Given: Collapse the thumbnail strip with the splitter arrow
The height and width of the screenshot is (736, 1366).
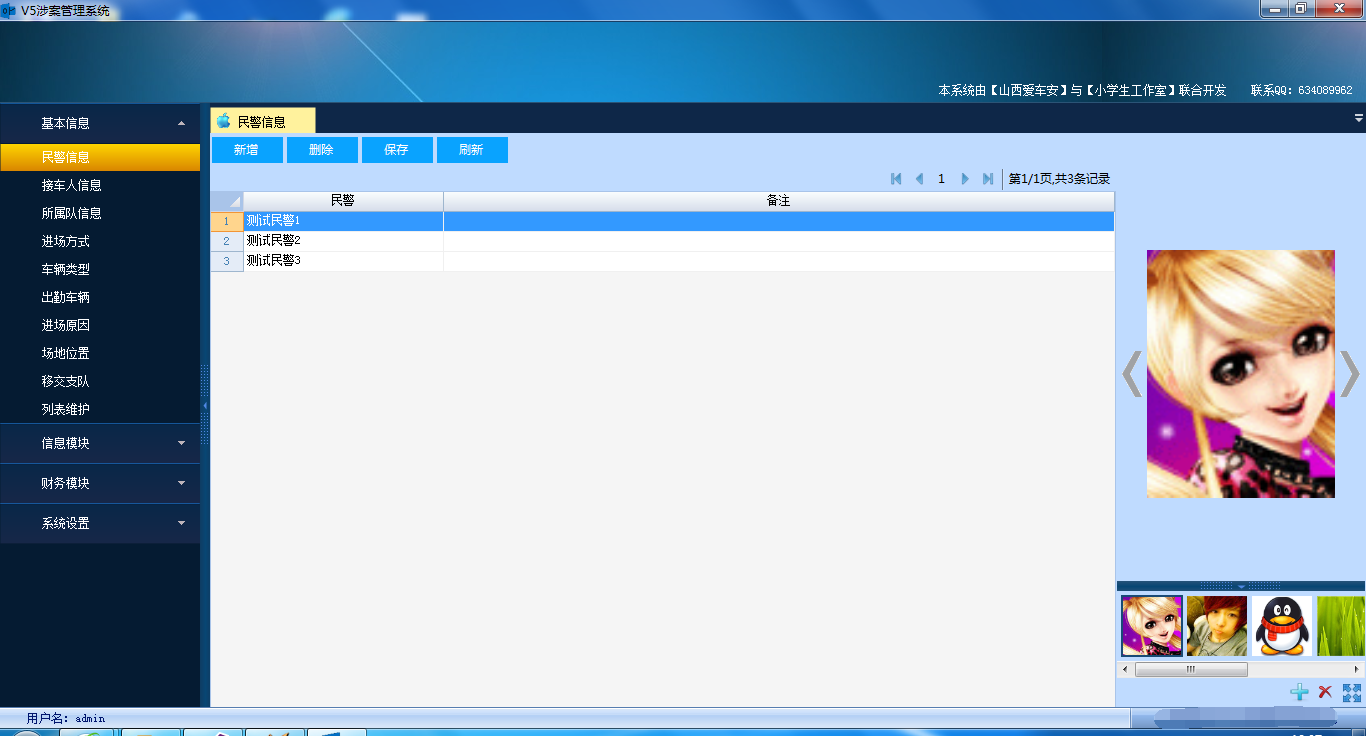Looking at the screenshot, I should point(1241,586).
